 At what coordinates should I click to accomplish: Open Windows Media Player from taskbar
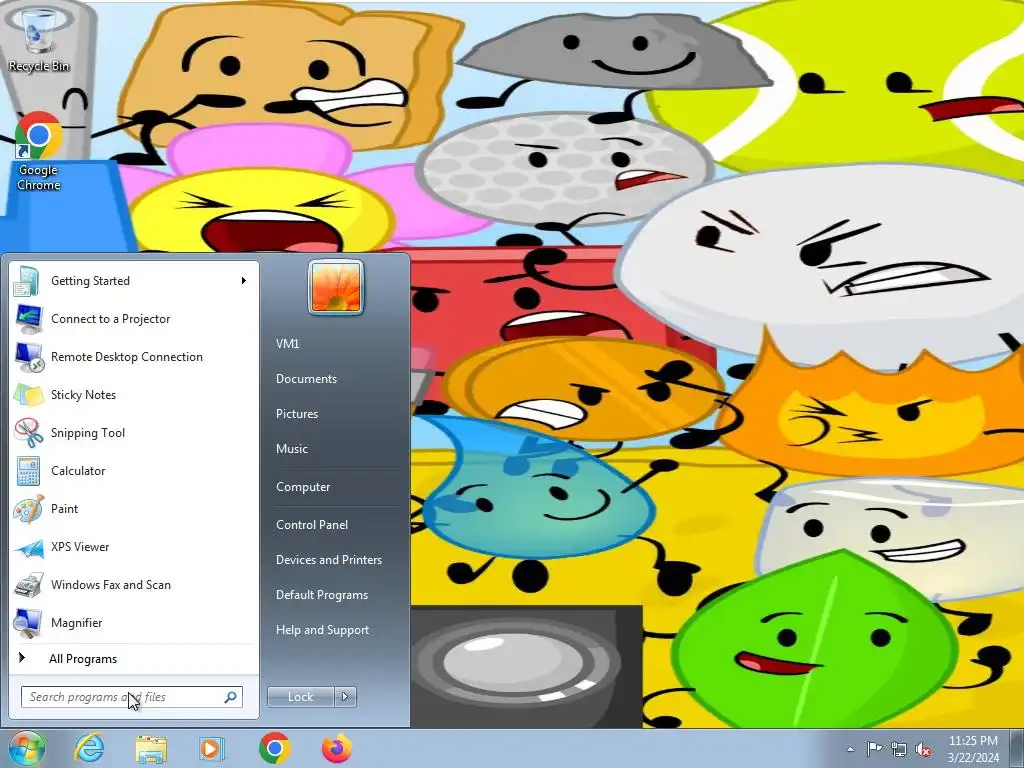pos(212,748)
